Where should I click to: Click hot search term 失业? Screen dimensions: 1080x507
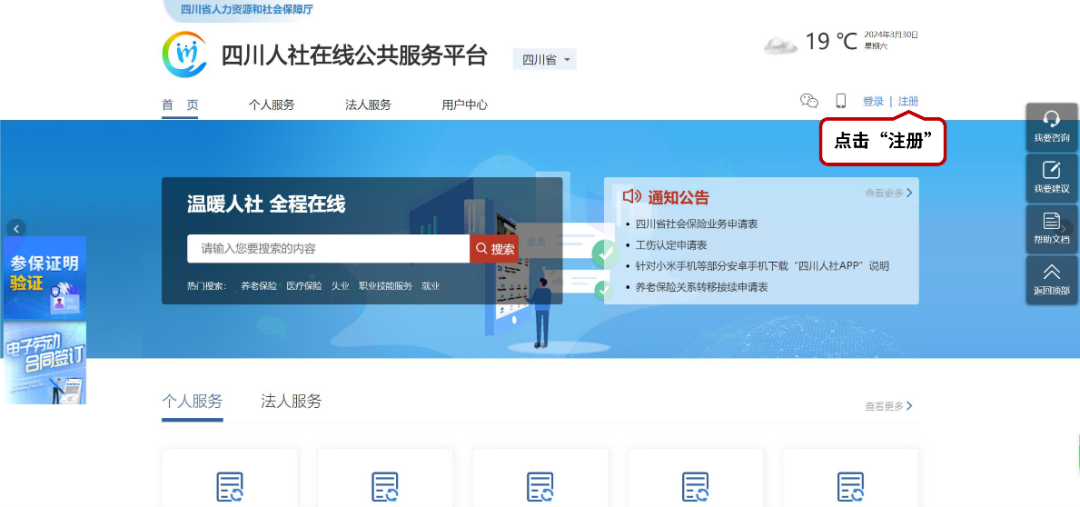pyautogui.click(x=340, y=286)
